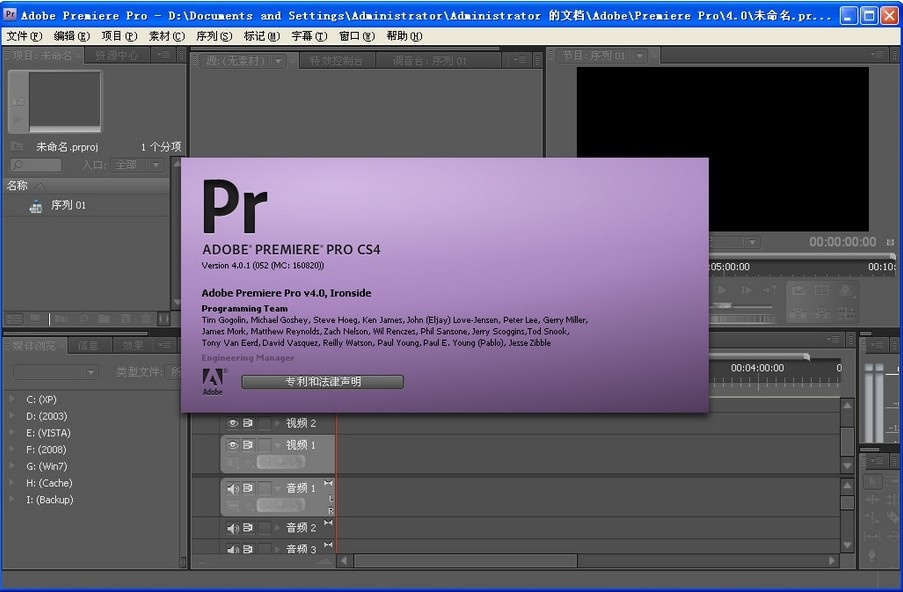The width and height of the screenshot is (903, 592).
Task: Click the program monitor extract icon
Action: click(x=822, y=313)
